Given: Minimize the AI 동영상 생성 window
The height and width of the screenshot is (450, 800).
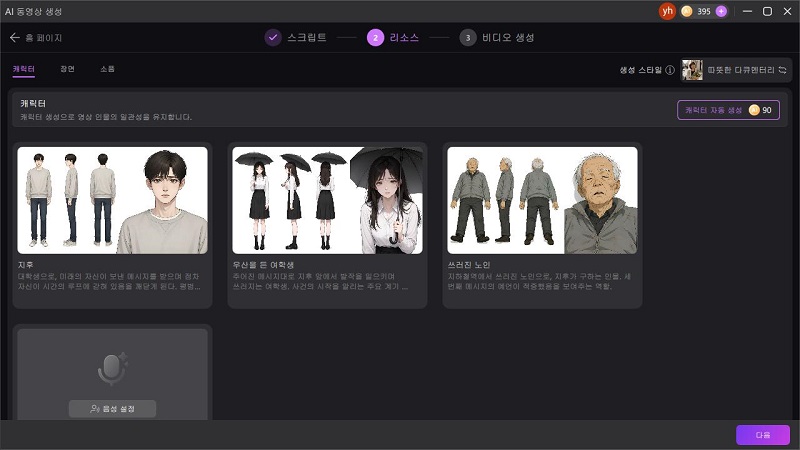Looking at the screenshot, I should pyautogui.click(x=747, y=11).
